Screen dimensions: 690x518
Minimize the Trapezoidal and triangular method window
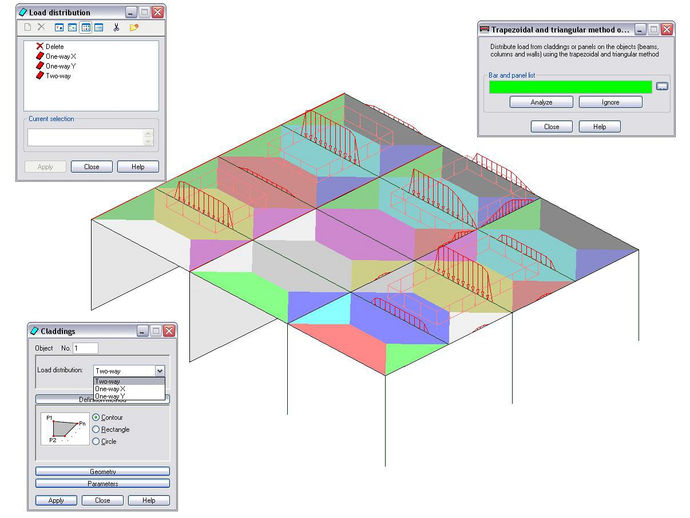[640, 29]
